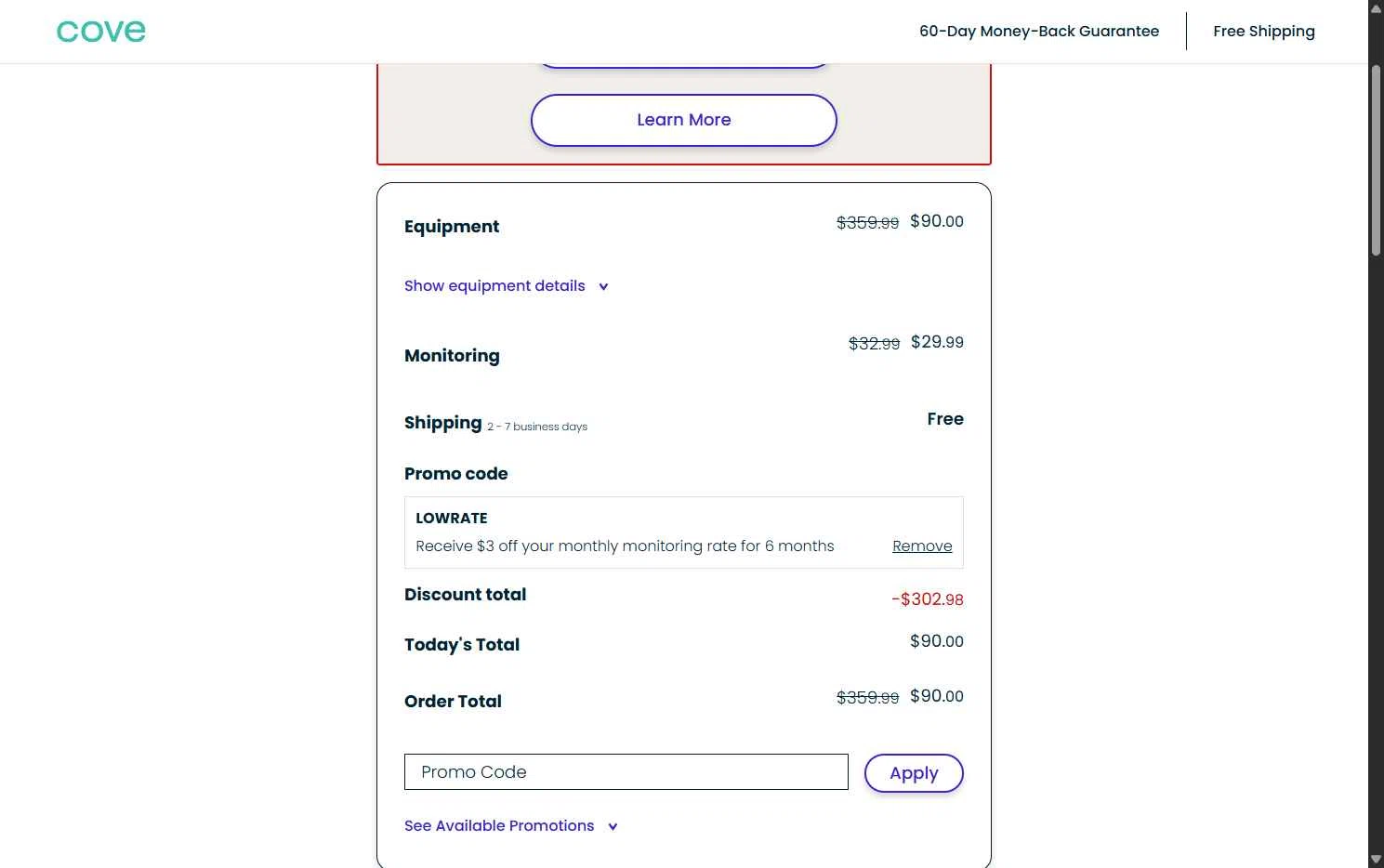
Task: Open the Show equipment details link
Action: point(494,286)
